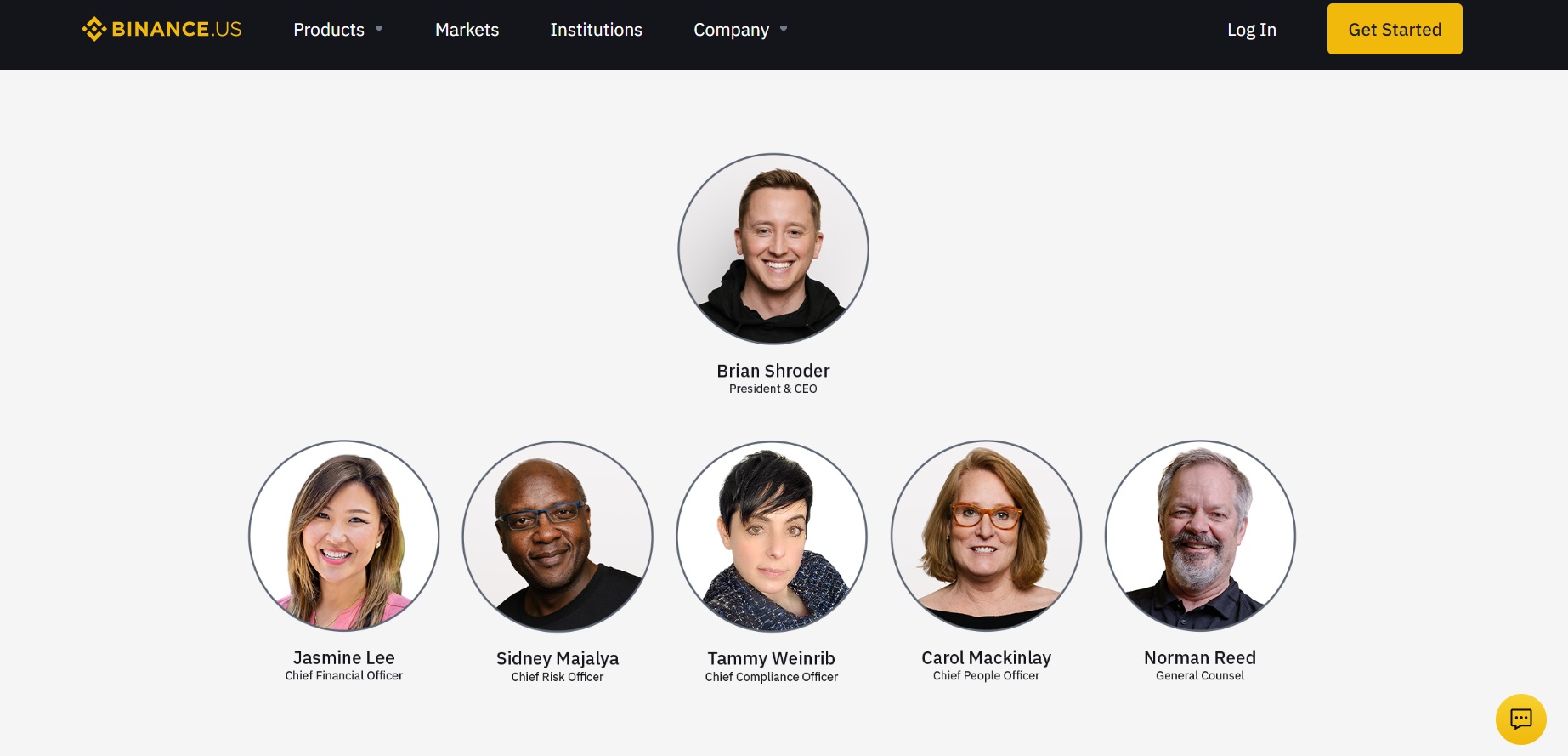
Task: Click the Log In link
Action: click(x=1251, y=30)
